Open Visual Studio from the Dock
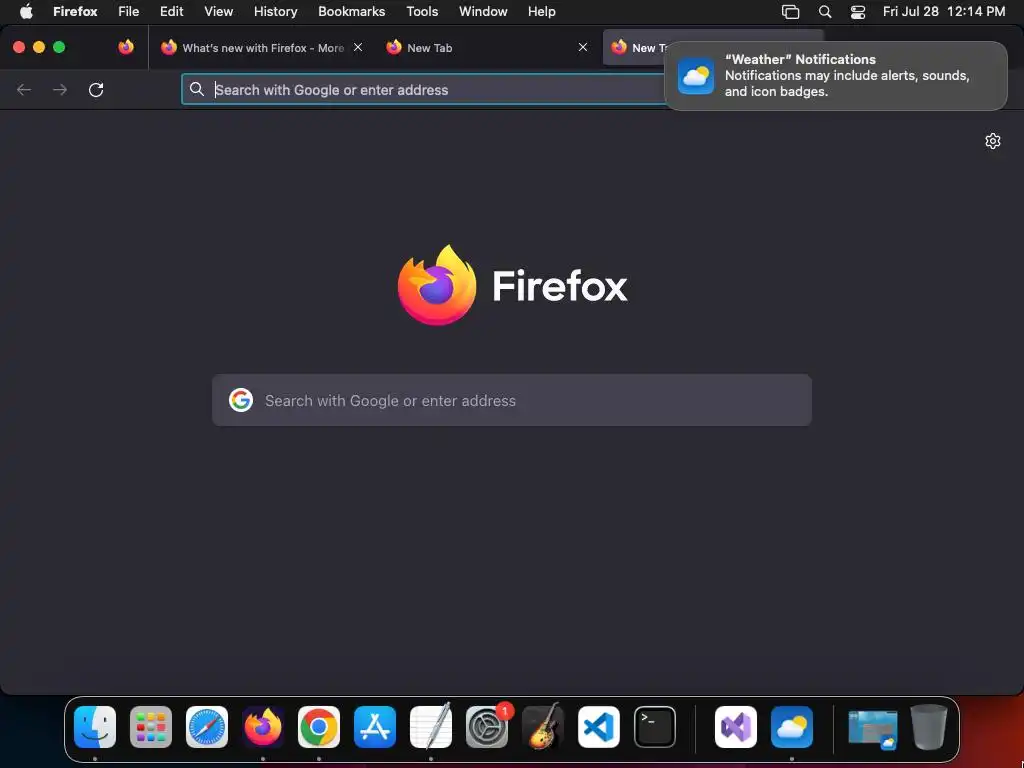This screenshot has height=768, width=1024. coord(736,726)
